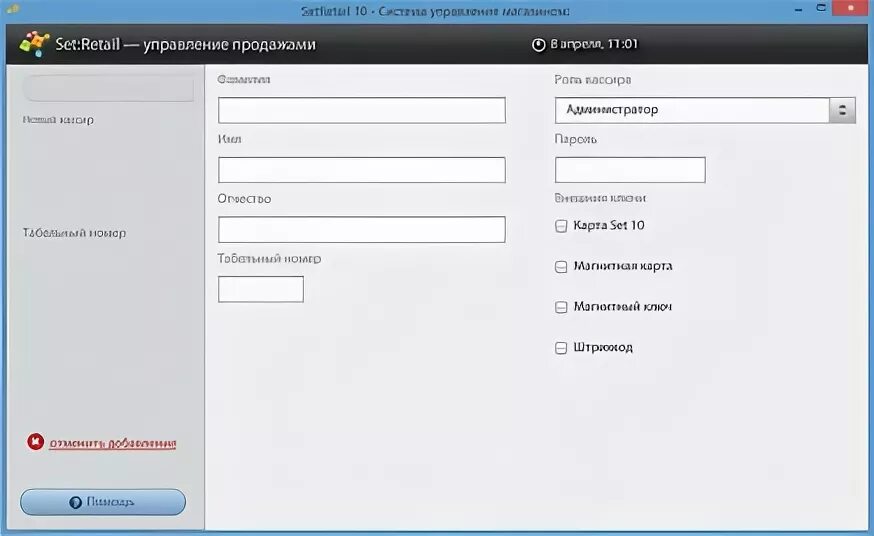
Task: Focus the Фамилия input field
Action: pyautogui.click(x=362, y=110)
